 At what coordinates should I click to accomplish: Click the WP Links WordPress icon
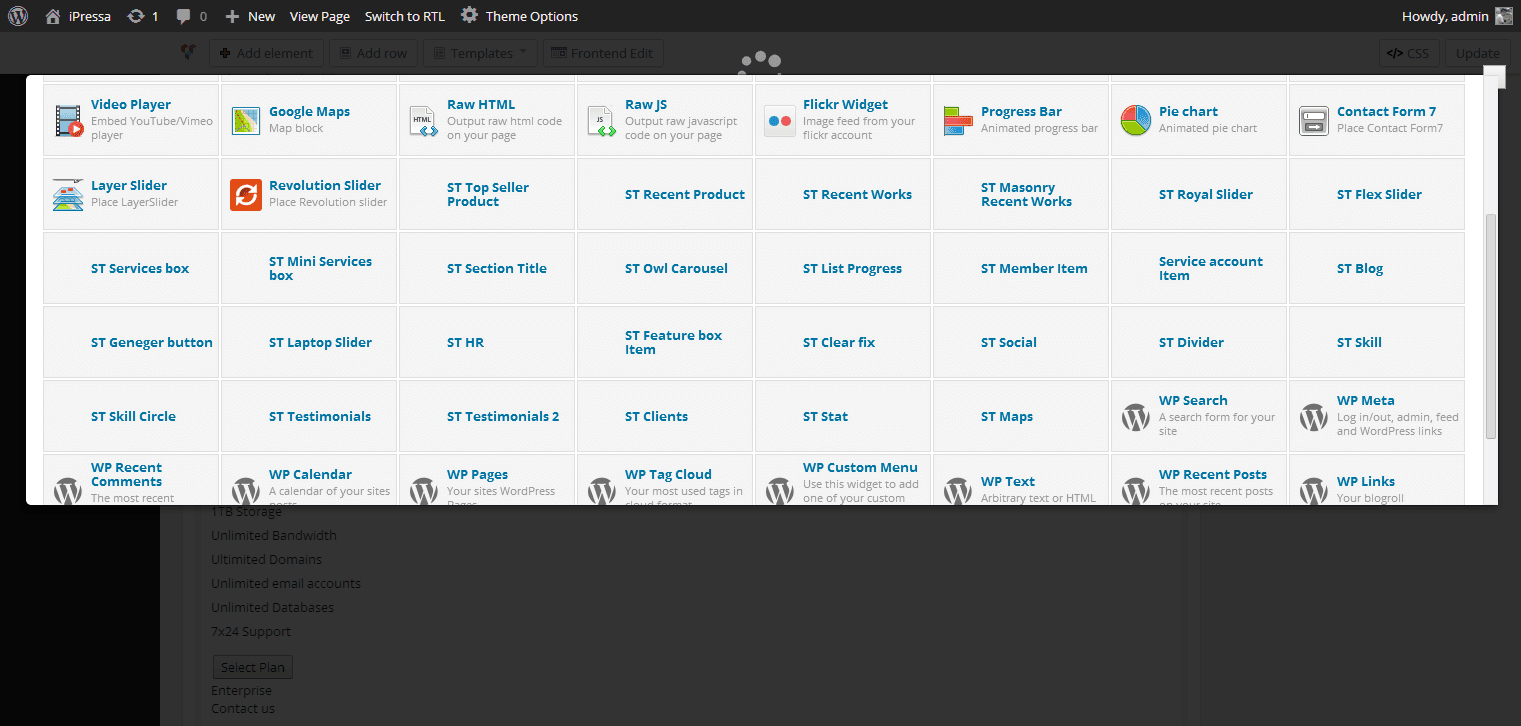point(1314,491)
